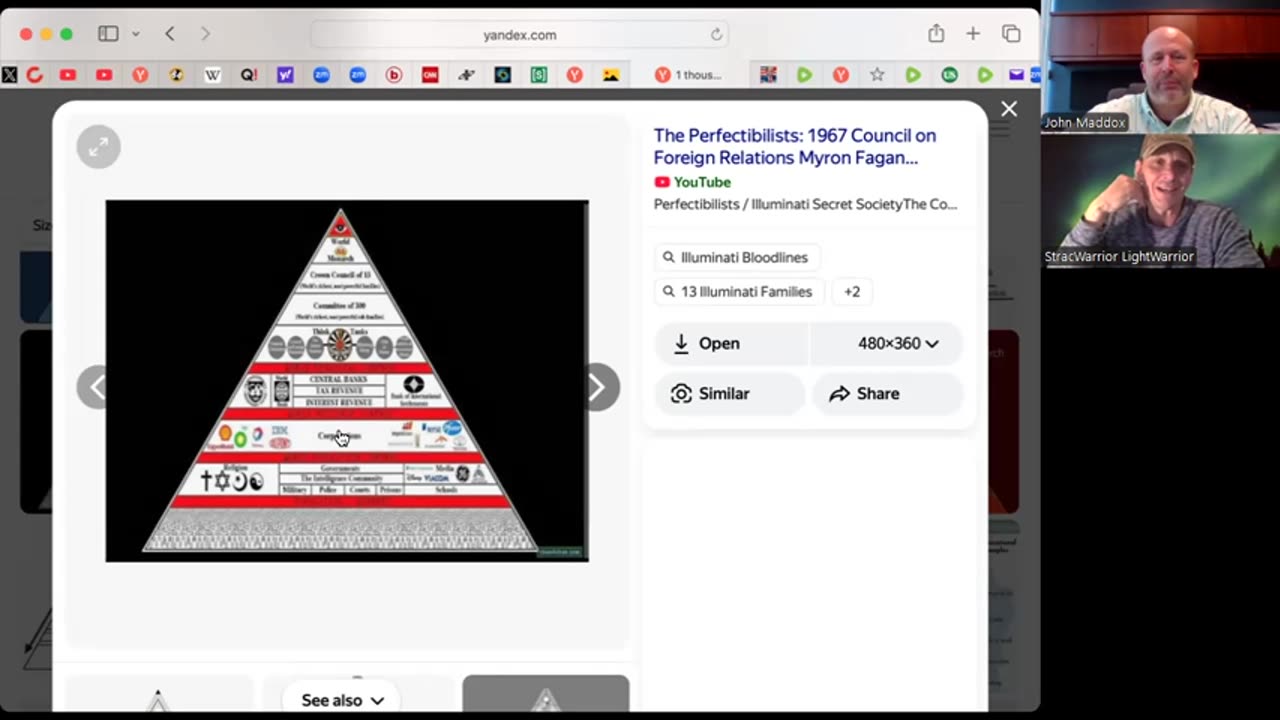
Task: Open the Safari Share menu
Action: click(936, 34)
